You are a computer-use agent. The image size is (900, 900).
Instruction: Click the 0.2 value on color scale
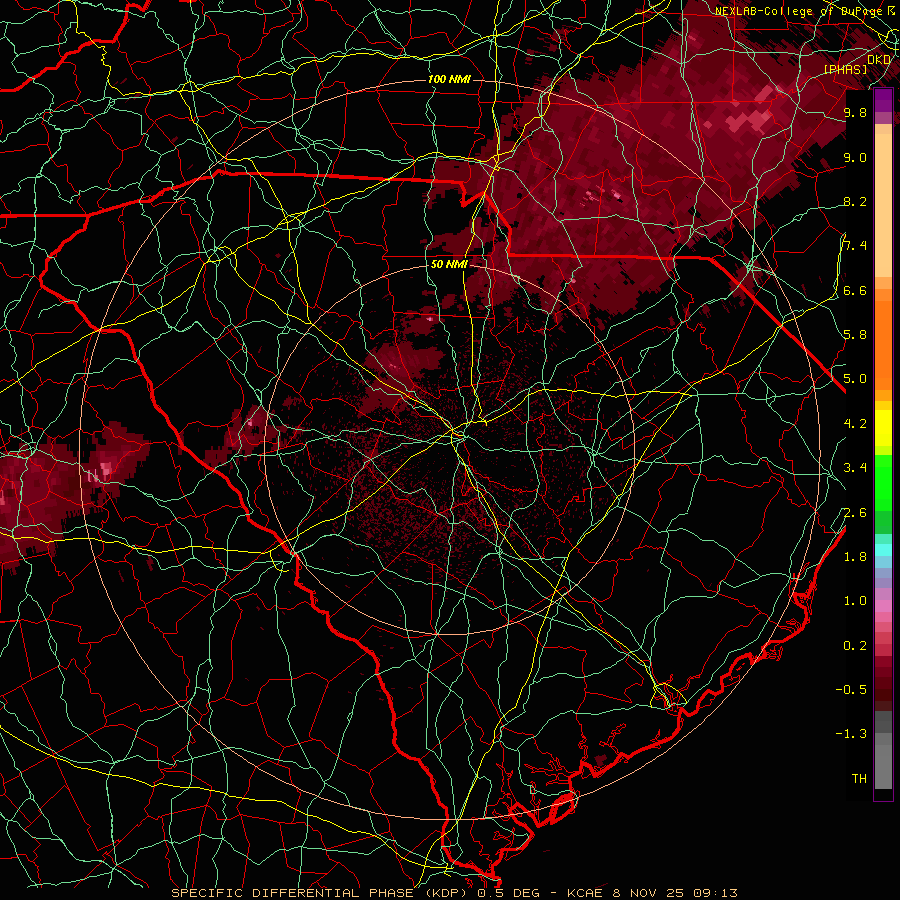coord(855,645)
